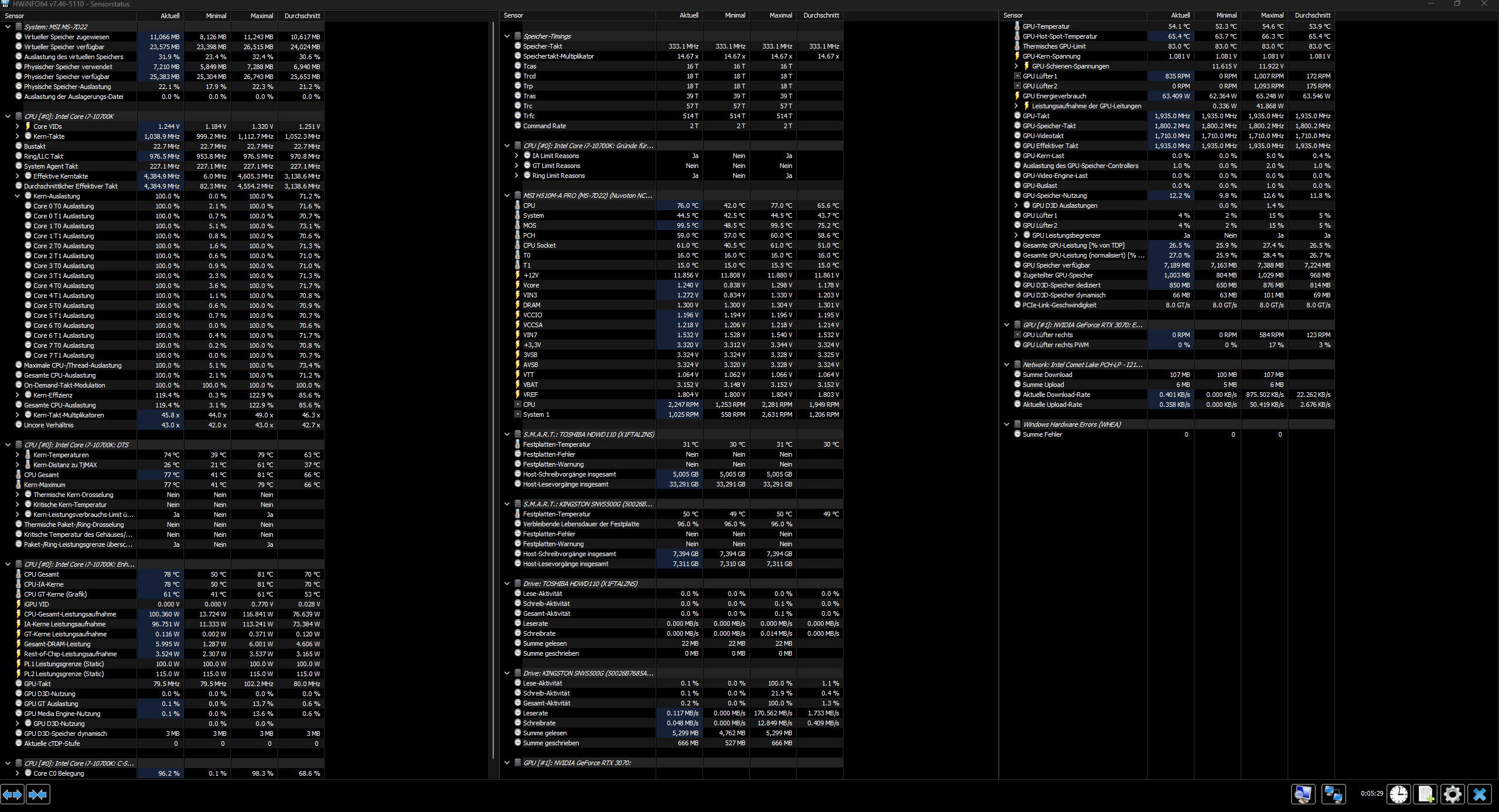Select the GPU-Hot-Spot-Temperatur row
The height and width of the screenshot is (812, 1499).
(x=1060, y=36)
